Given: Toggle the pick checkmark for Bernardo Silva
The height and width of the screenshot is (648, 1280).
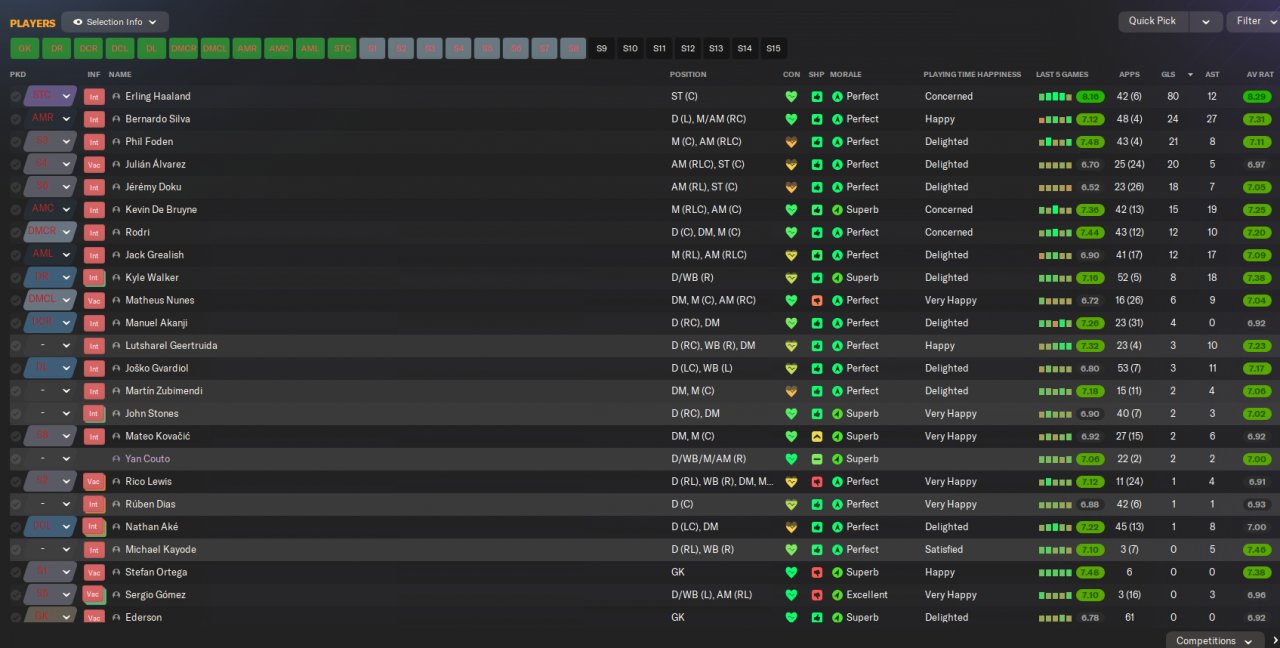Looking at the screenshot, I should (x=15, y=119).
